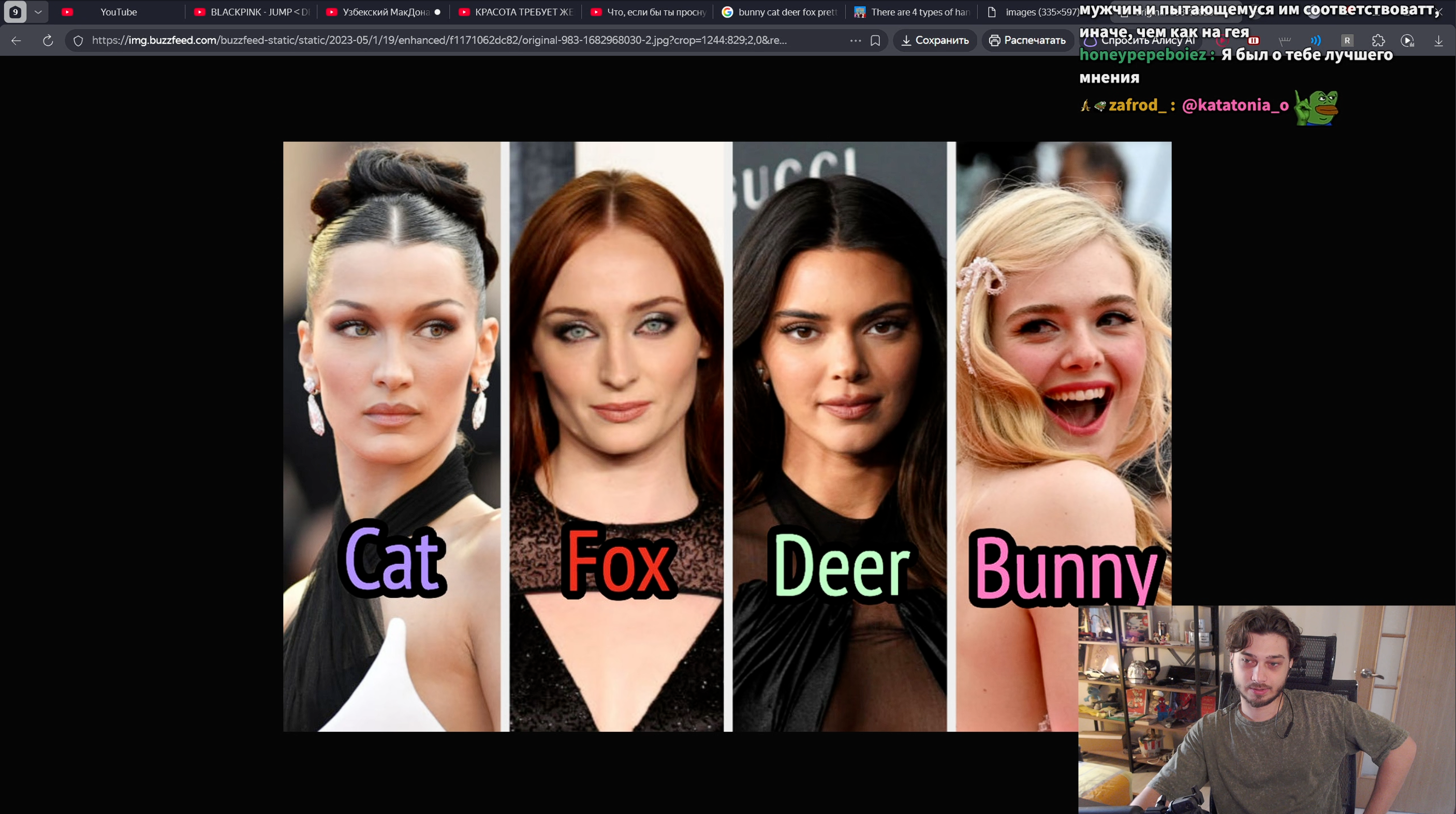This screenshot has width=1456, height=814.
Task: Open the three-dots address bar menu
Action: point(856,41)
